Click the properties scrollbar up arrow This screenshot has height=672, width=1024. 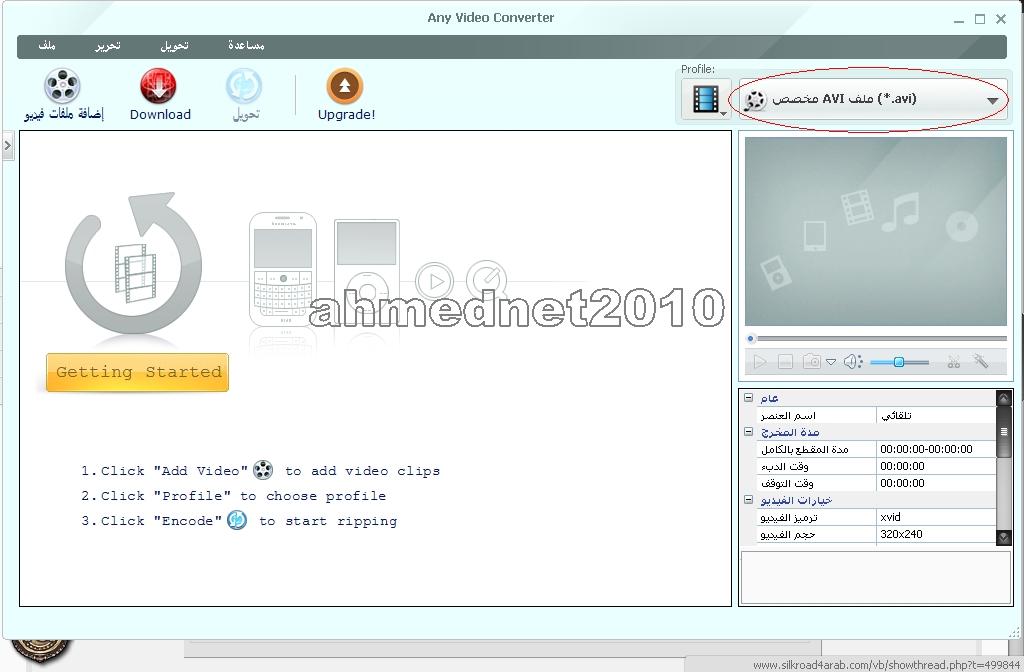pos(1004,398)
